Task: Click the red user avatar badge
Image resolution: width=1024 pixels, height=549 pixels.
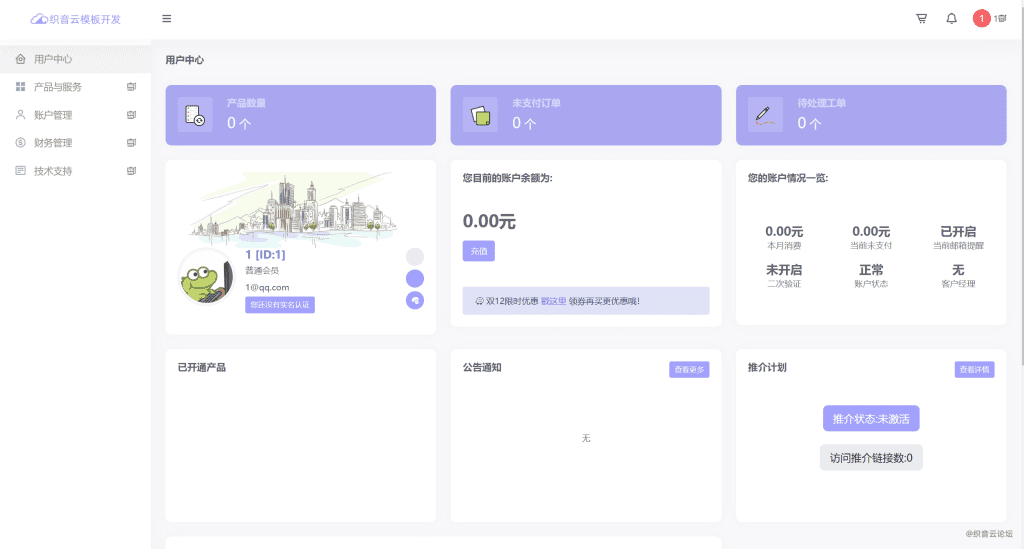Action: 981,18
